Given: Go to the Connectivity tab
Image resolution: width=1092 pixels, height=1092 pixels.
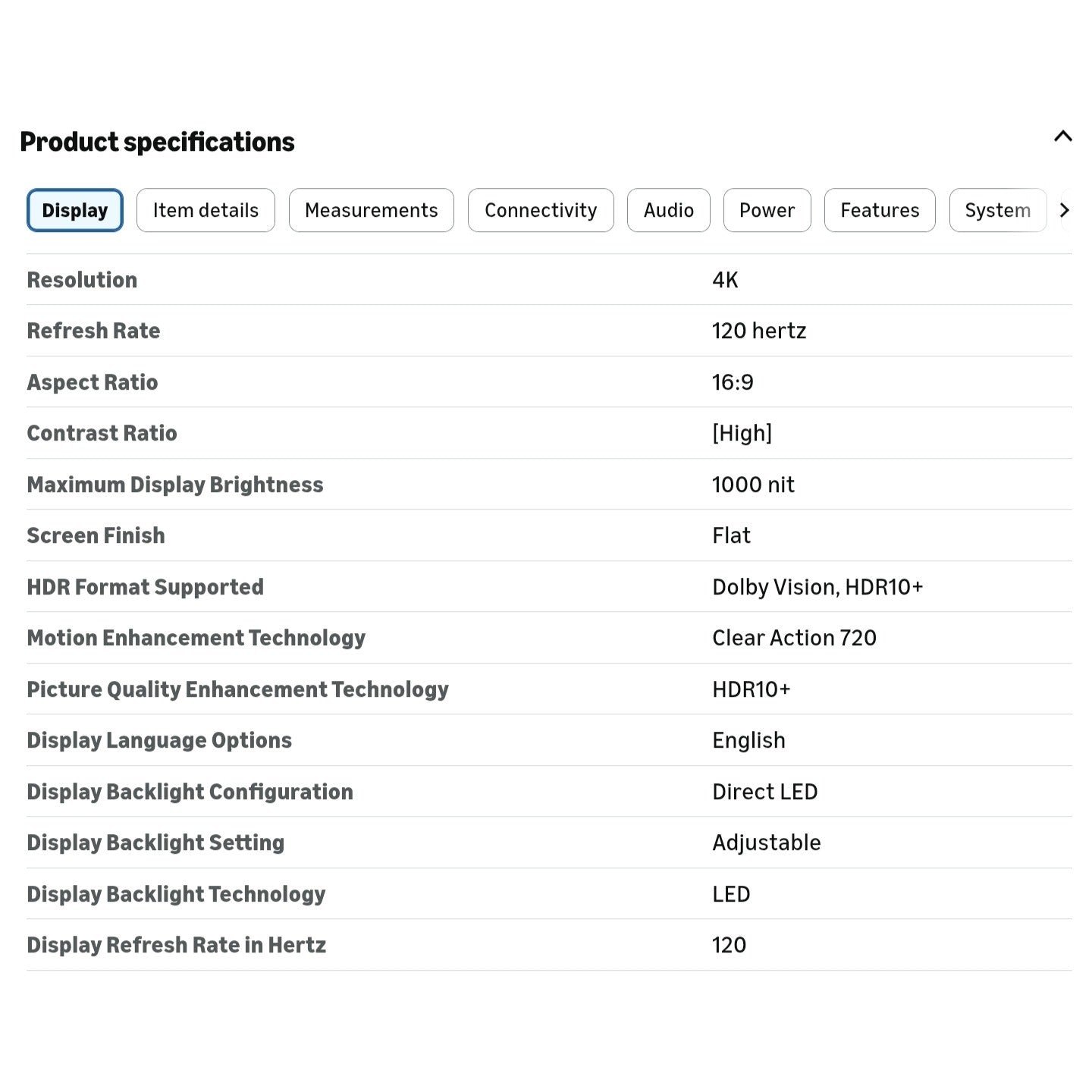Looking at the screenshot, I should coord(541,210).
